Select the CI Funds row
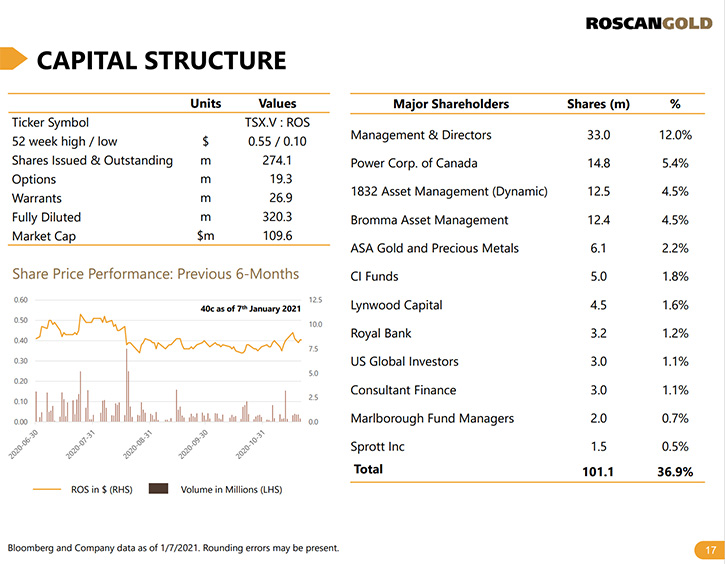The image size is (725, 564). [x=528, y=276]
